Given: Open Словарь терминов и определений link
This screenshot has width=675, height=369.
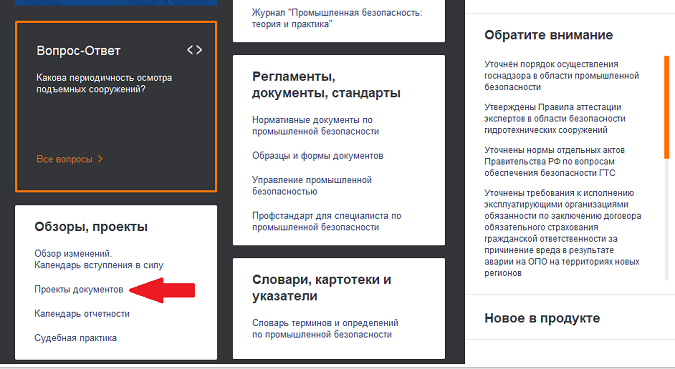Looking at the screenshot, I should 325,329.
